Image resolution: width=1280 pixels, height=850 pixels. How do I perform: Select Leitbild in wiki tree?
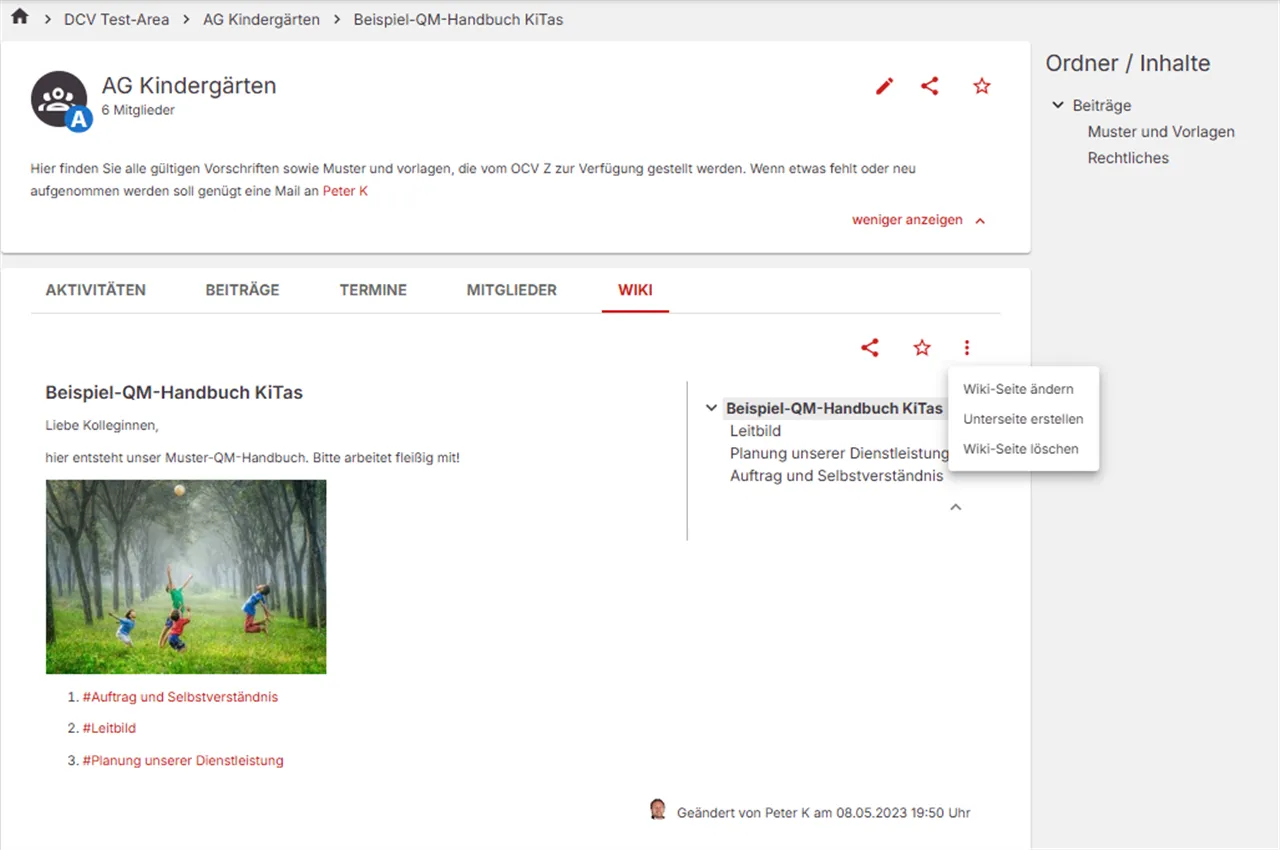click(755, 431)
